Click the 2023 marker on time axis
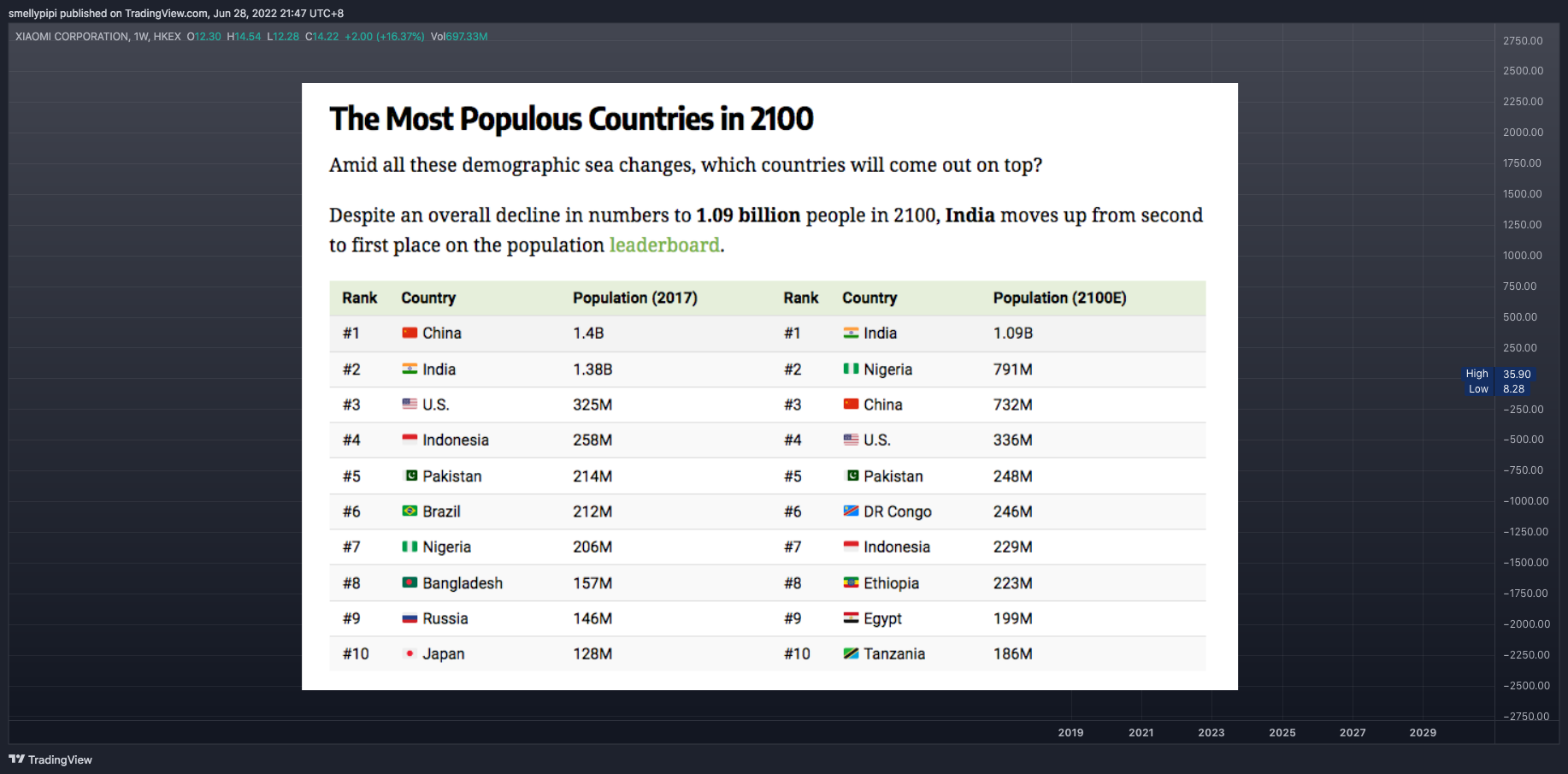This screenshot has width=1568, height=774. pos(1211,733)
